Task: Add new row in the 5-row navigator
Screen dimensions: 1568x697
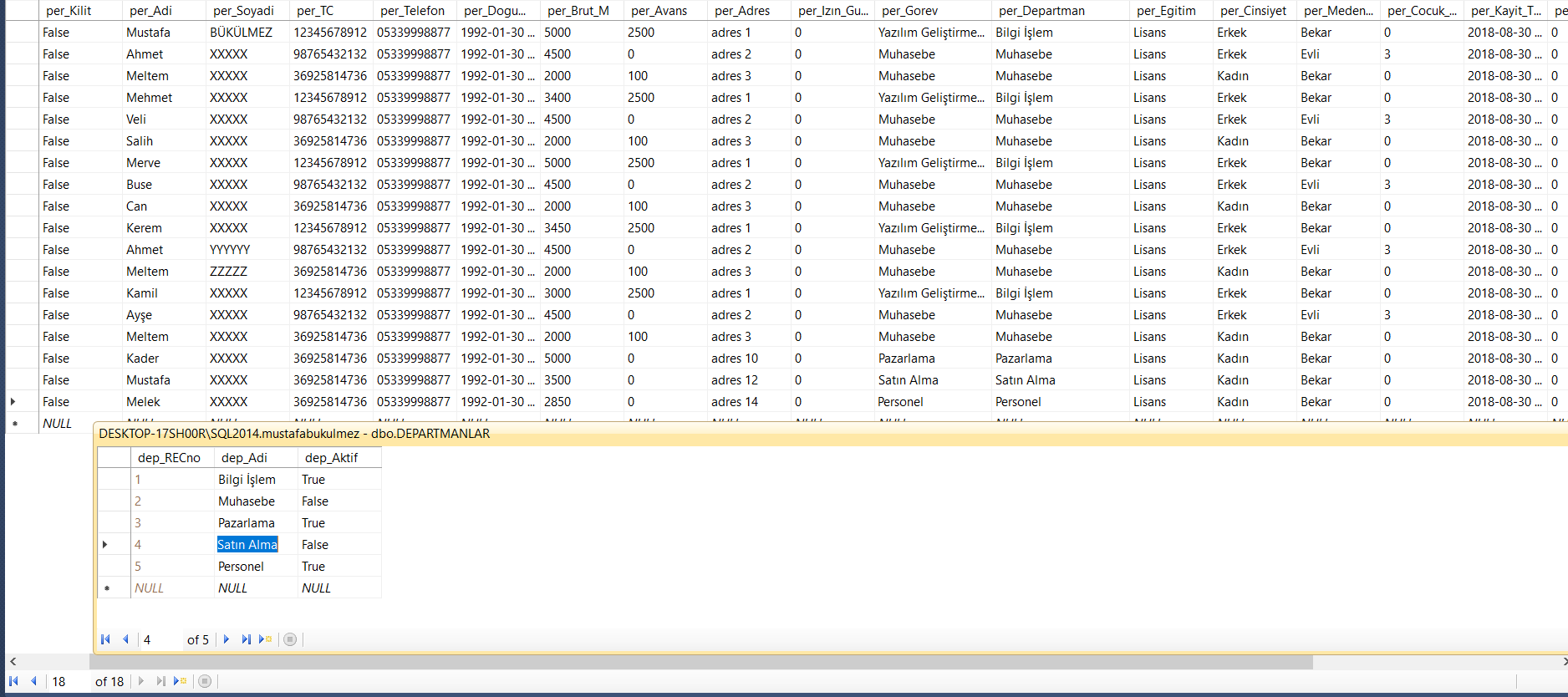Action: coord(266,639)
